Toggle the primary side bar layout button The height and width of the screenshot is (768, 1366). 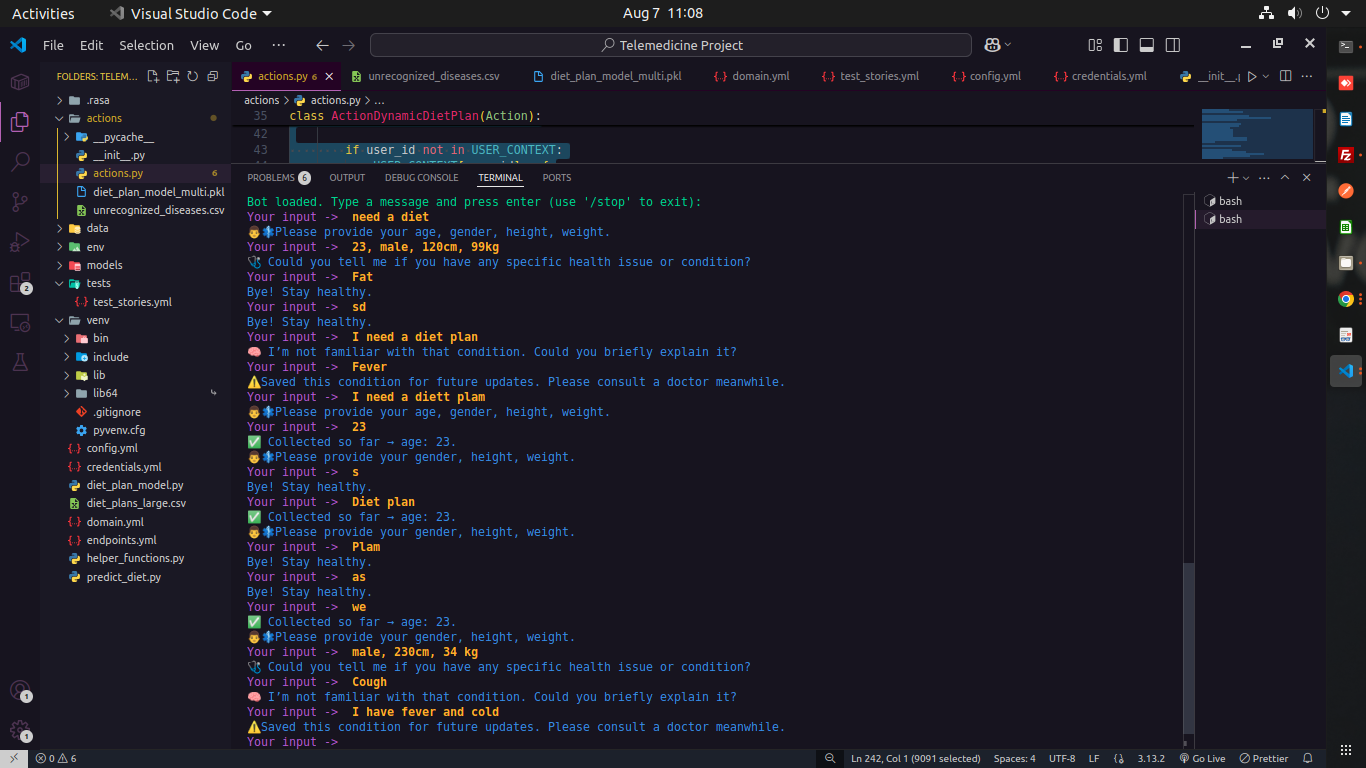pos(1121,45)
